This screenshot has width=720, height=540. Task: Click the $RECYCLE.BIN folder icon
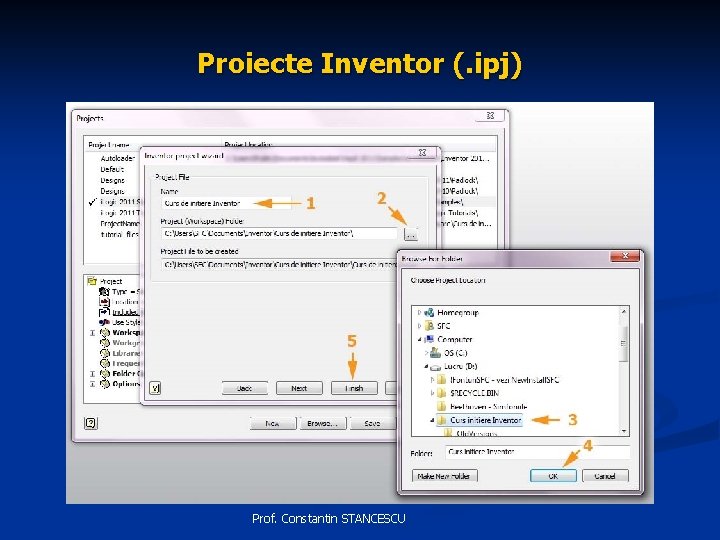tap(442, 393)
